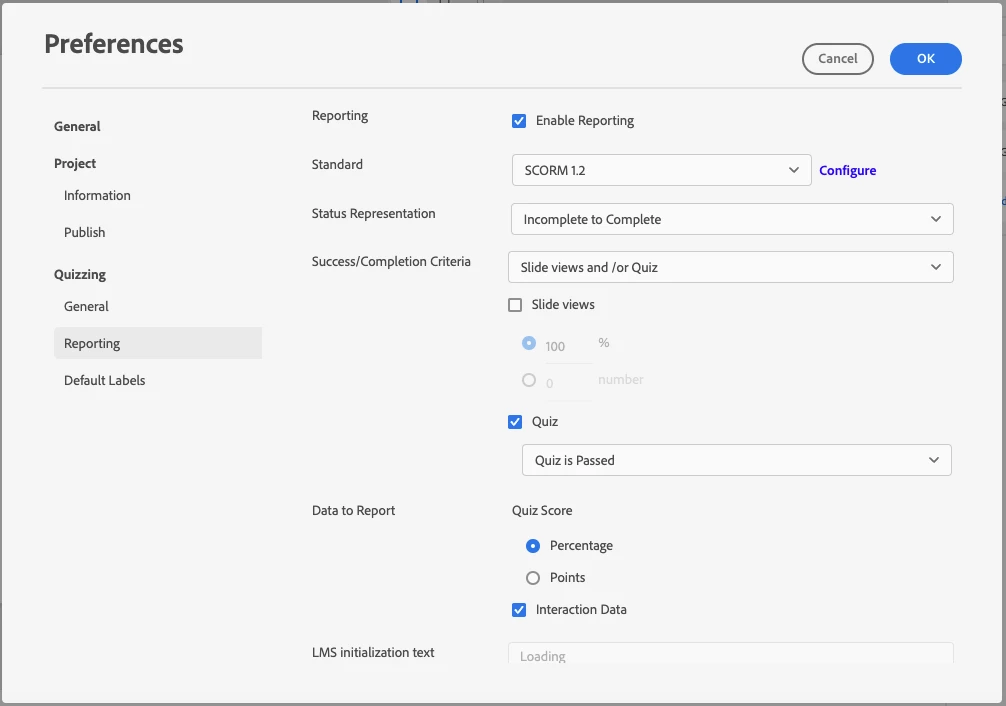The image size is (1006, 706).
Task: Click the LMS initialization text field
Action: (x=731, y=656)
